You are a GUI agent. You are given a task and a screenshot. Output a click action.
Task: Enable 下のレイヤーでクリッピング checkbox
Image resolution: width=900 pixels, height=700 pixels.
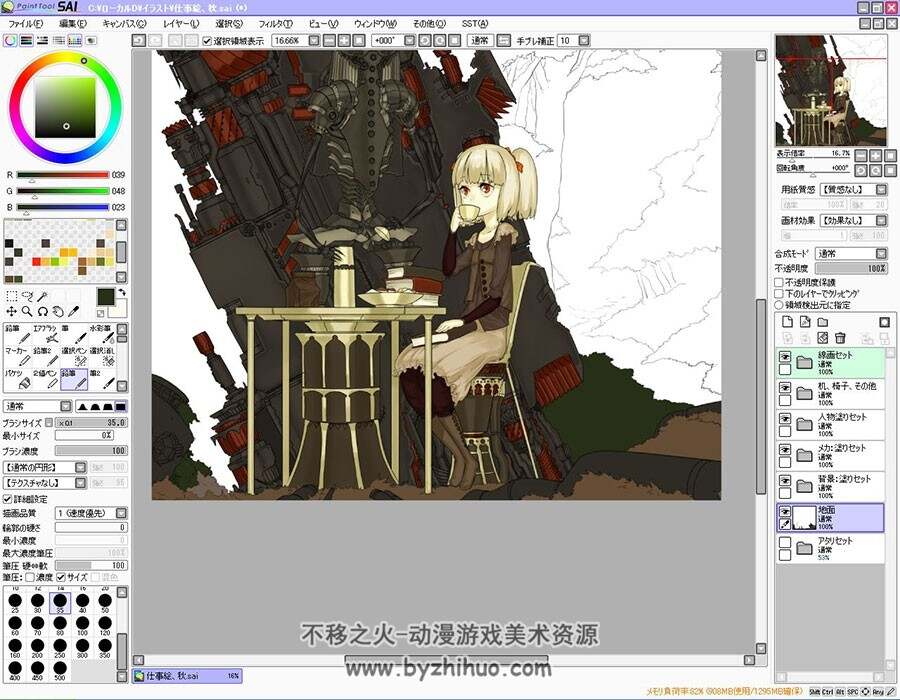[779, 294]
